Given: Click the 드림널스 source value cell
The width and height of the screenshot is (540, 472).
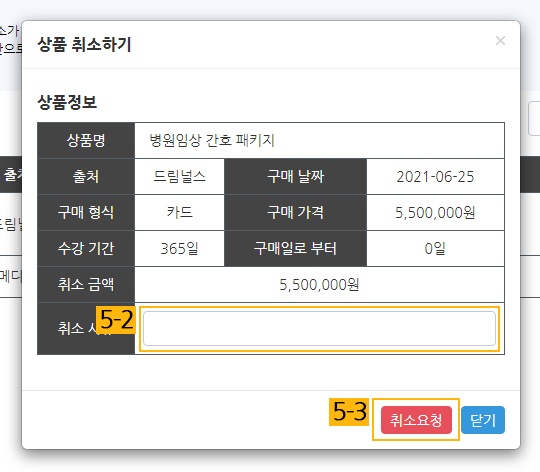Looking at the screenshot, I should [x=179, y=177].
